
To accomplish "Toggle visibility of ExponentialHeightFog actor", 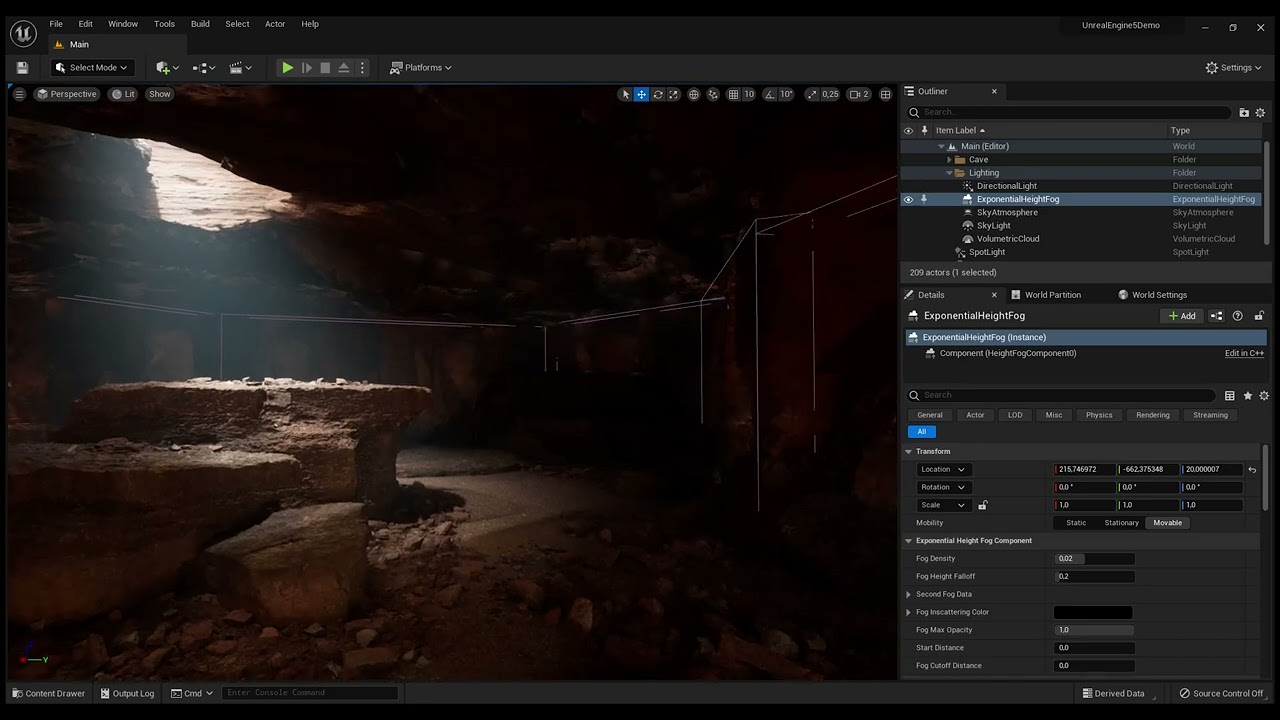I will tap(908, 199).
